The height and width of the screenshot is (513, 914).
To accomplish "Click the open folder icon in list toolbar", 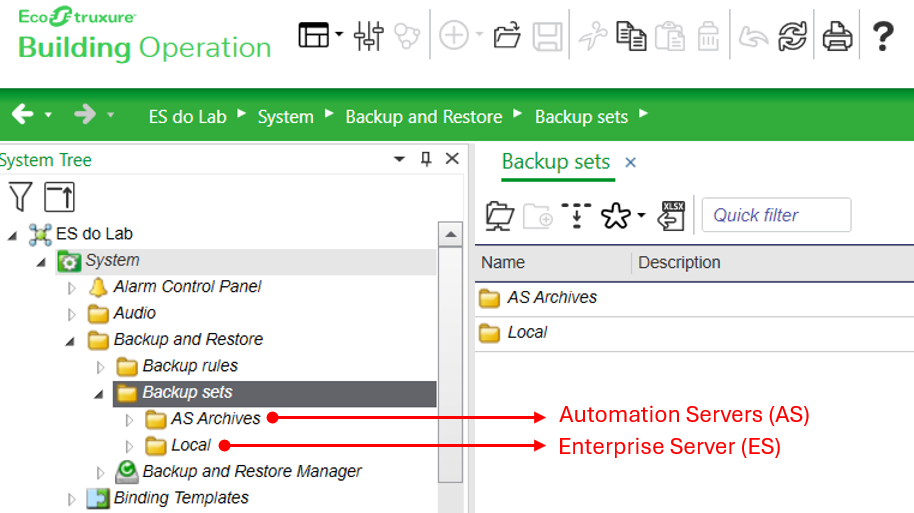I will point(500,216).
